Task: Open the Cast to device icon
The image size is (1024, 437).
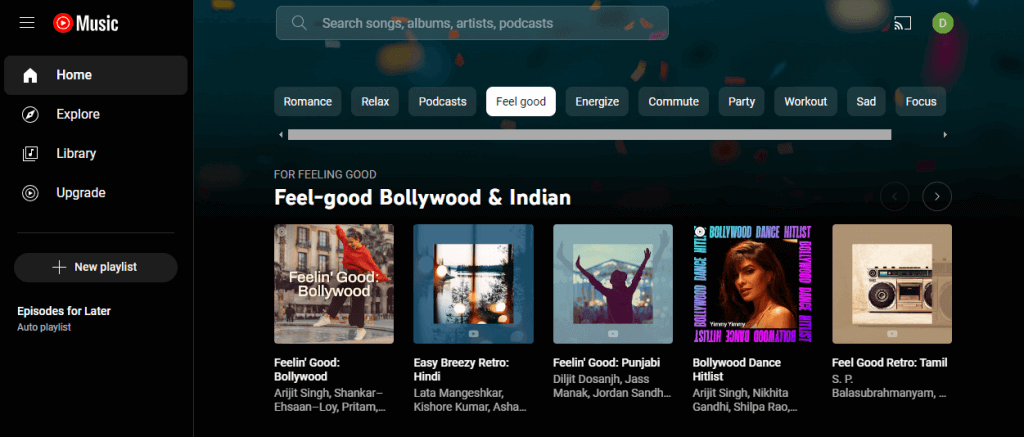Action: coord(903,24)
